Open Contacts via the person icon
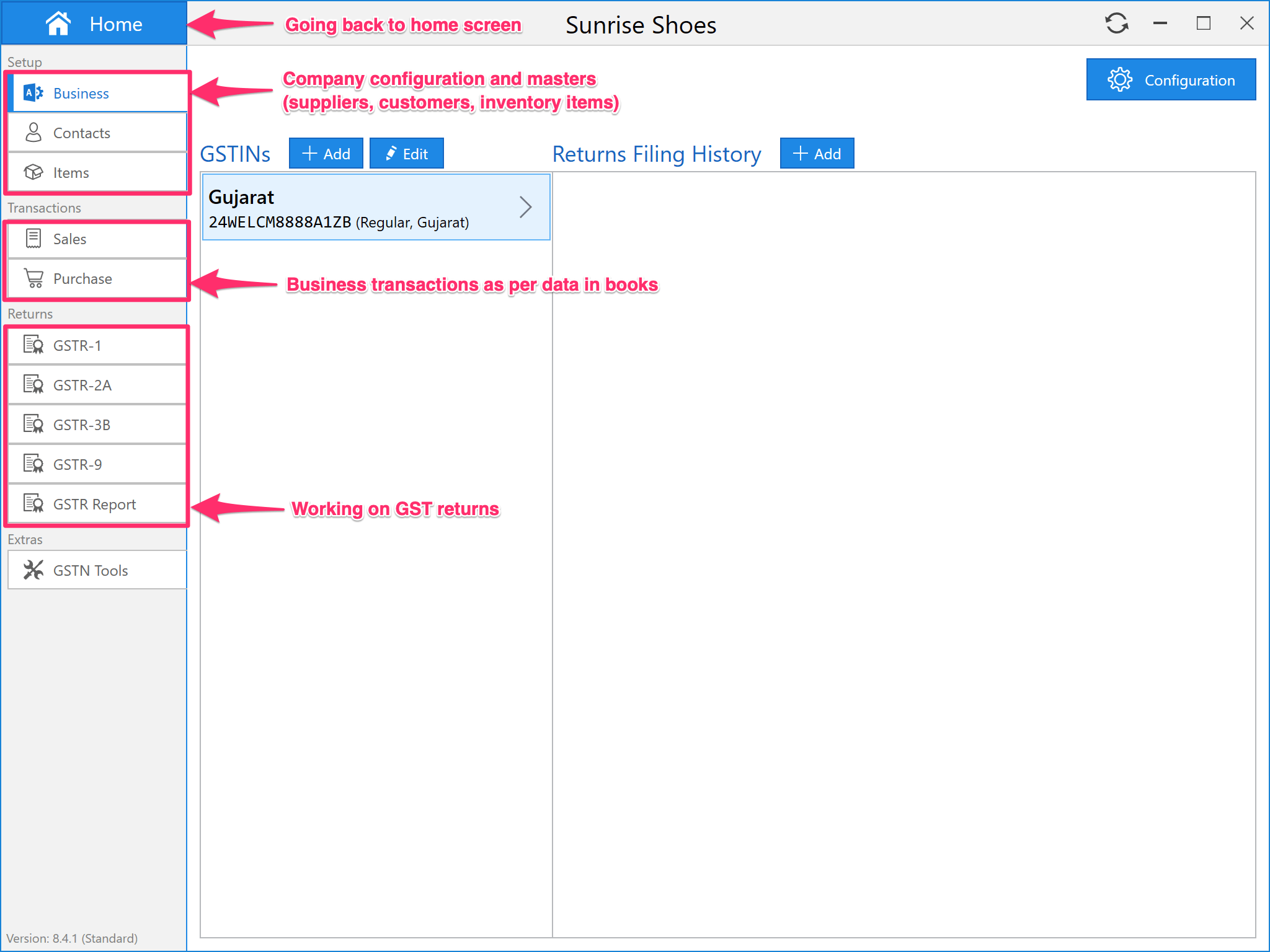 tap(33, 133)
